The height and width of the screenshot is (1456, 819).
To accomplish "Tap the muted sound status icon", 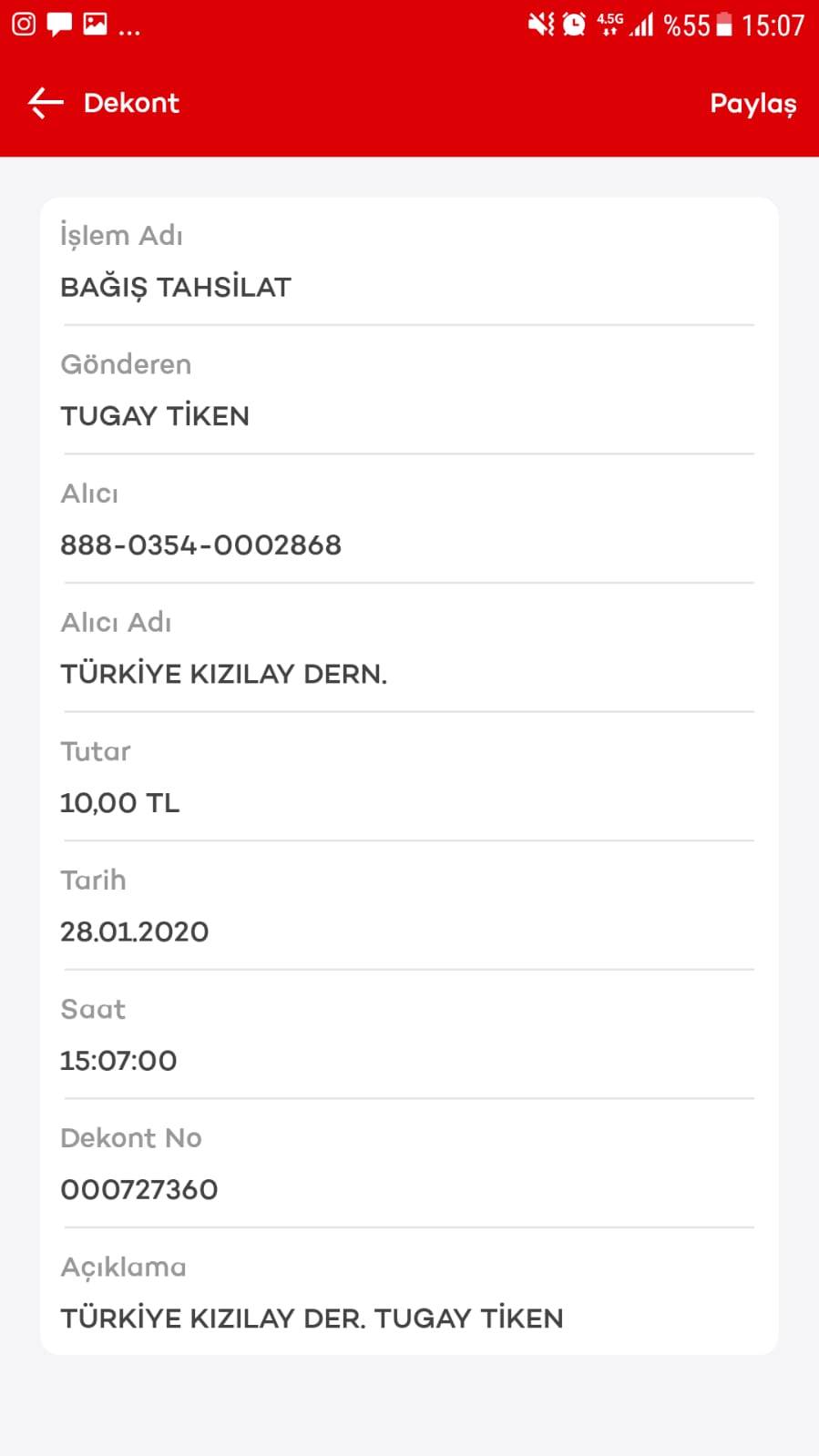I will pyautogui.click(x=541, y=24).
